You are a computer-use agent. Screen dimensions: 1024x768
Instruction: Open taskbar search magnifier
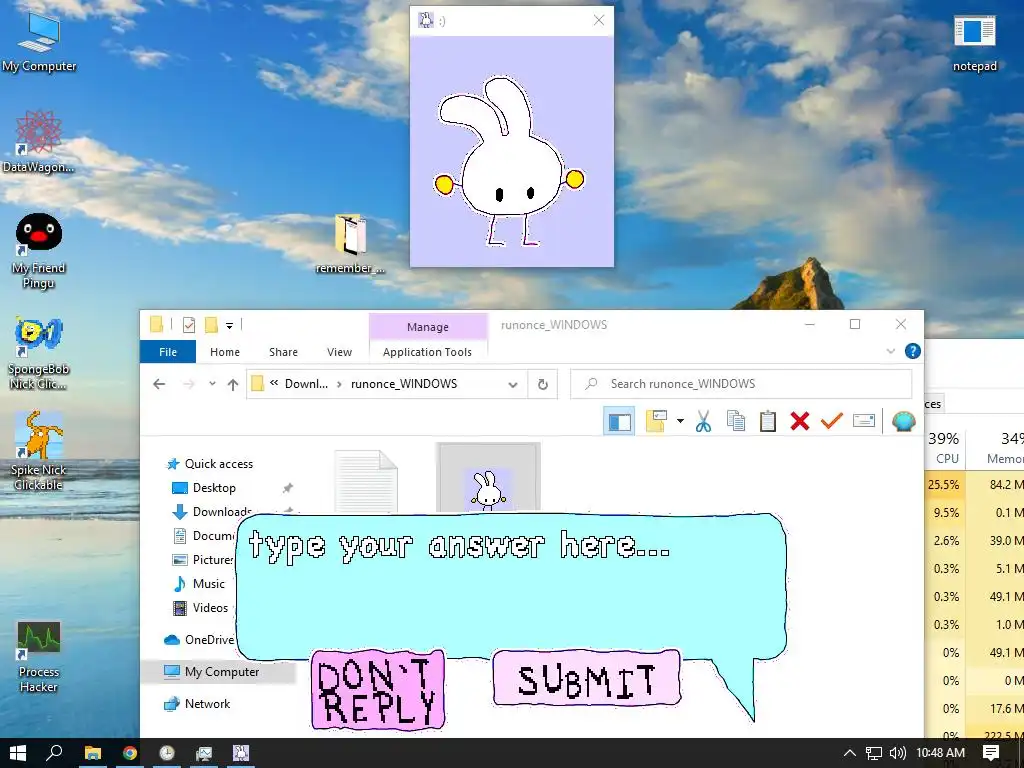click(x=55, y=753)
